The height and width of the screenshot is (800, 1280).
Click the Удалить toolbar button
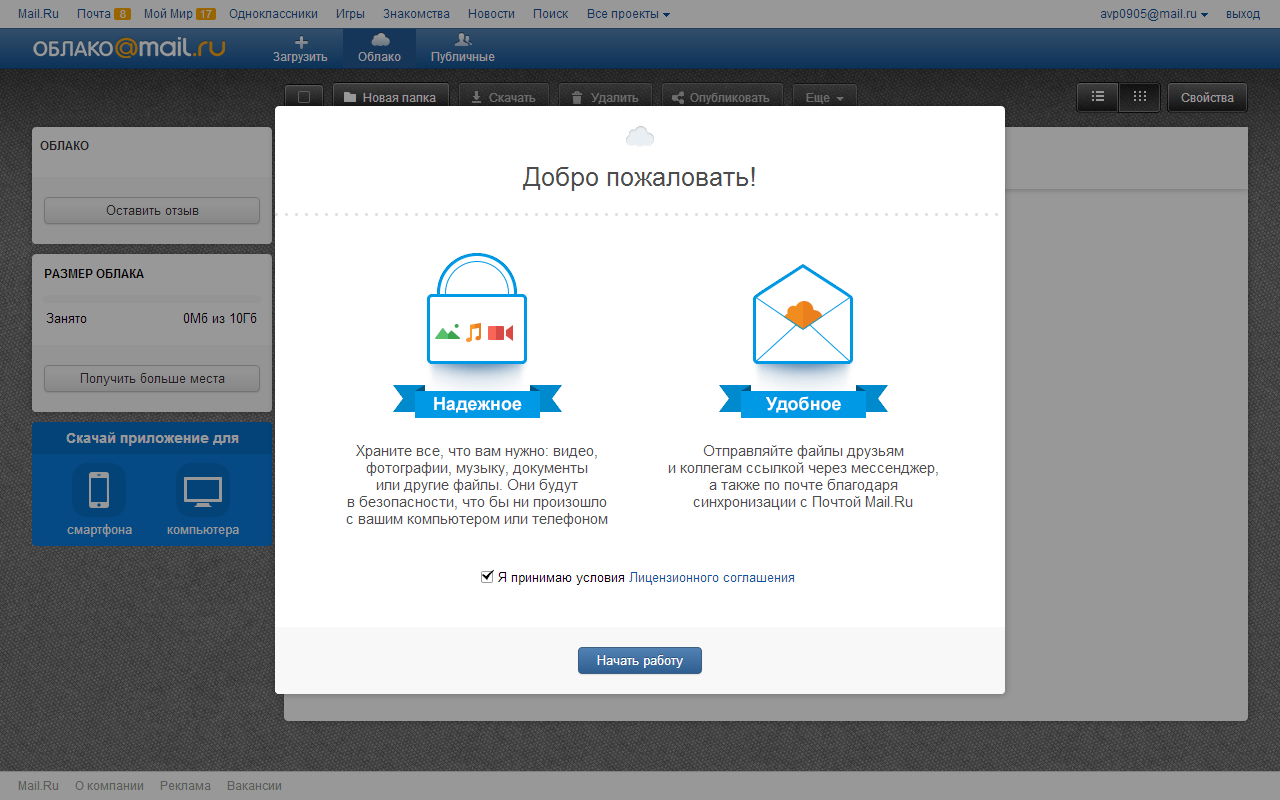[605, 98]
